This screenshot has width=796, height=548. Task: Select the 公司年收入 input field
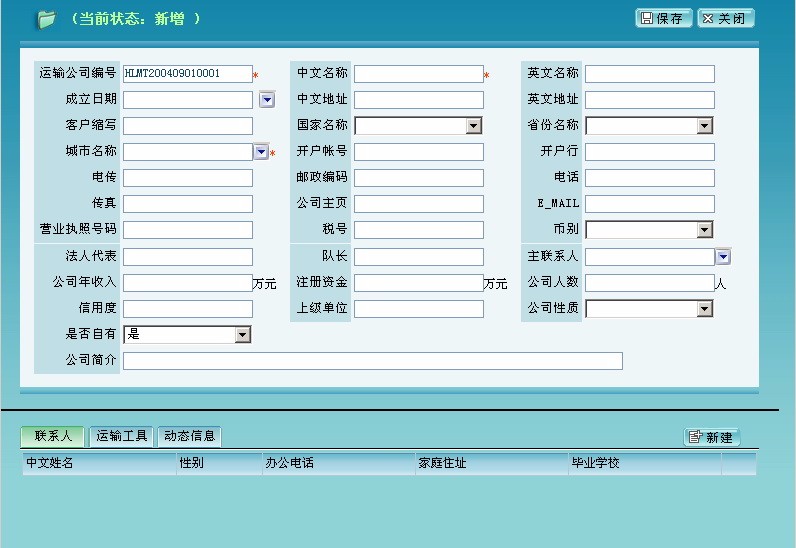point(188,282)
